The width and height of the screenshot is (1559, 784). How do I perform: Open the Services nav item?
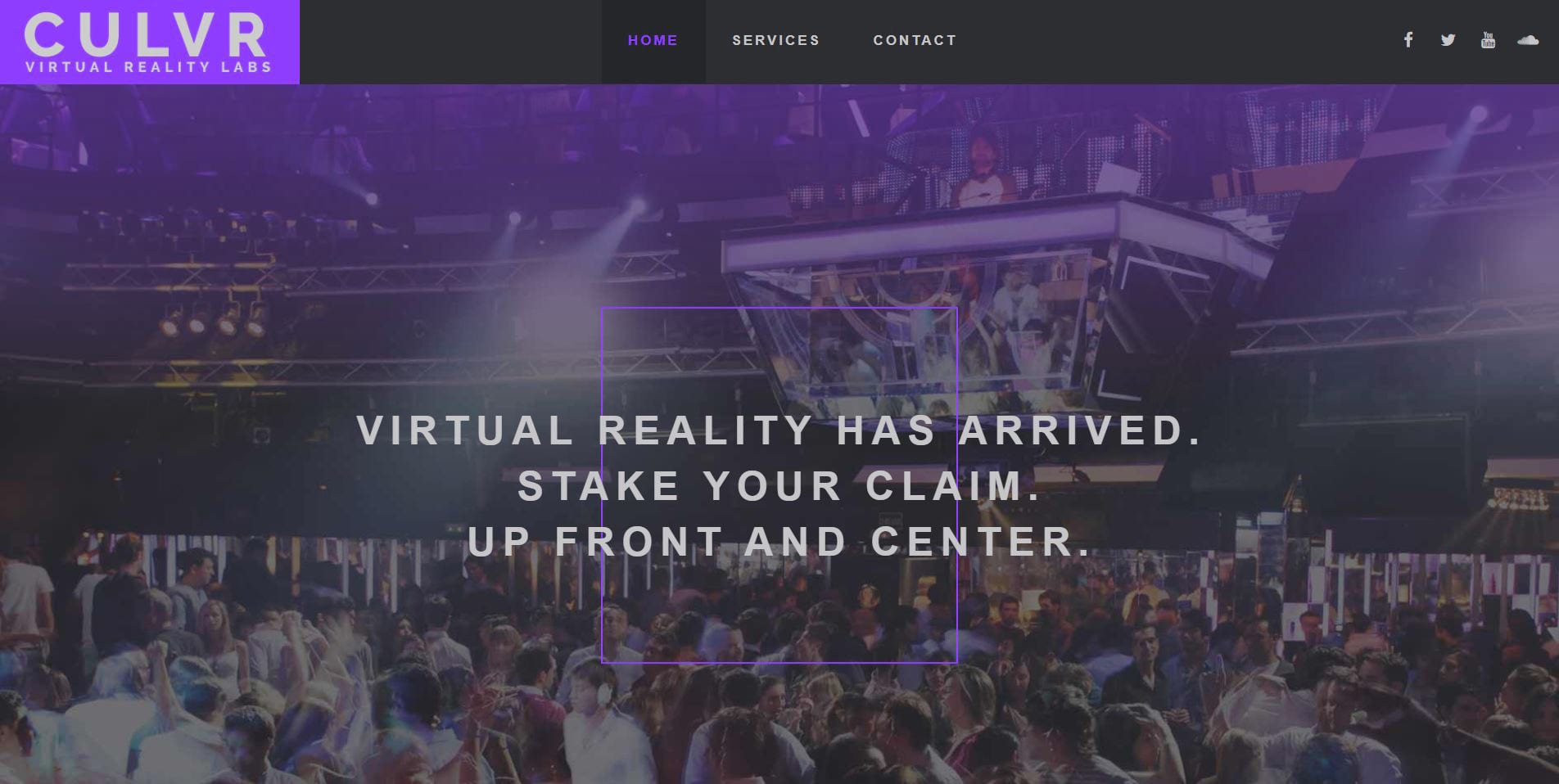[775, 40]
